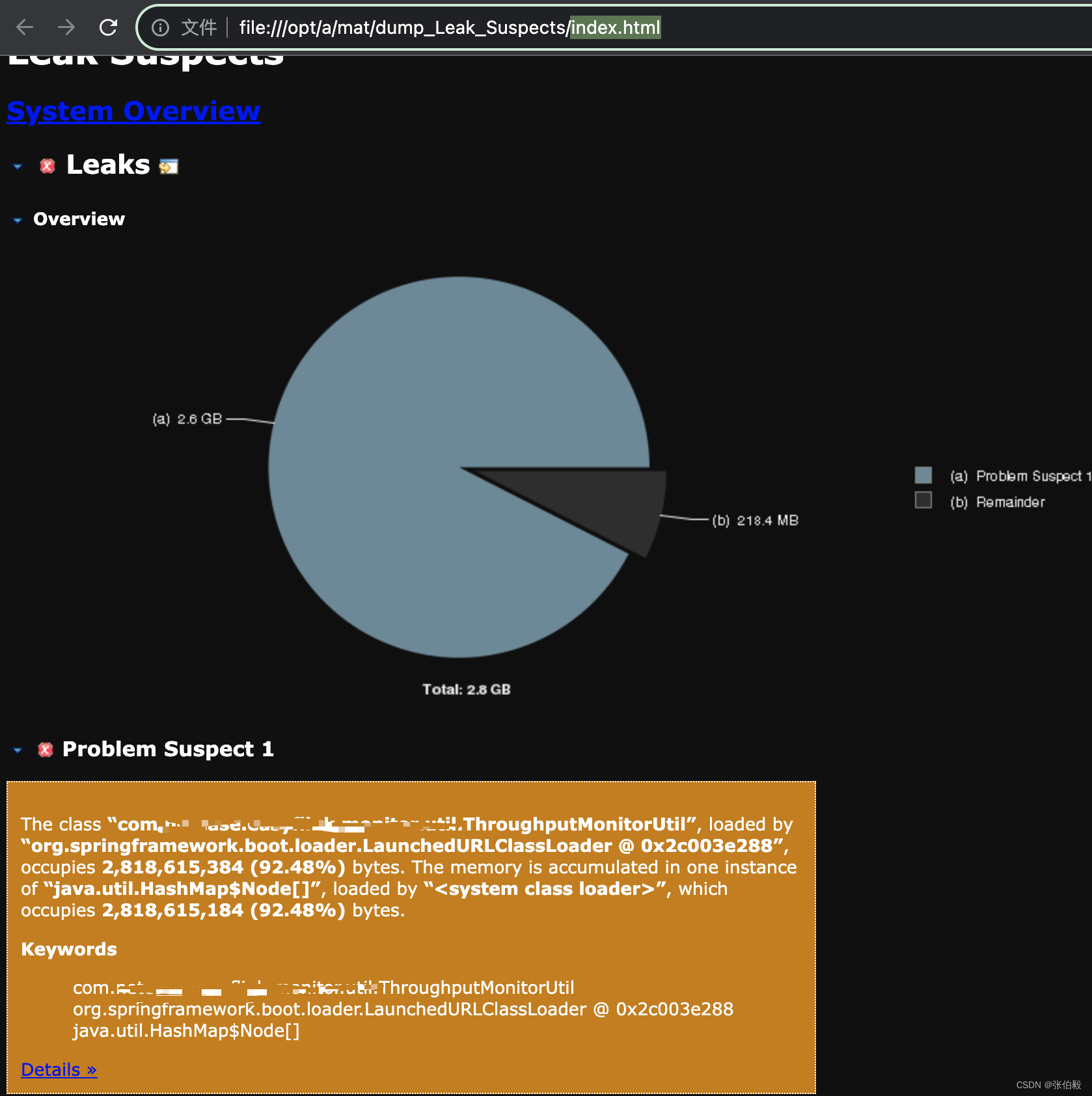Collapse the Problem Suspect 1 arrow
Viewport: 1092px width, 1096px height.
(18, 750)
